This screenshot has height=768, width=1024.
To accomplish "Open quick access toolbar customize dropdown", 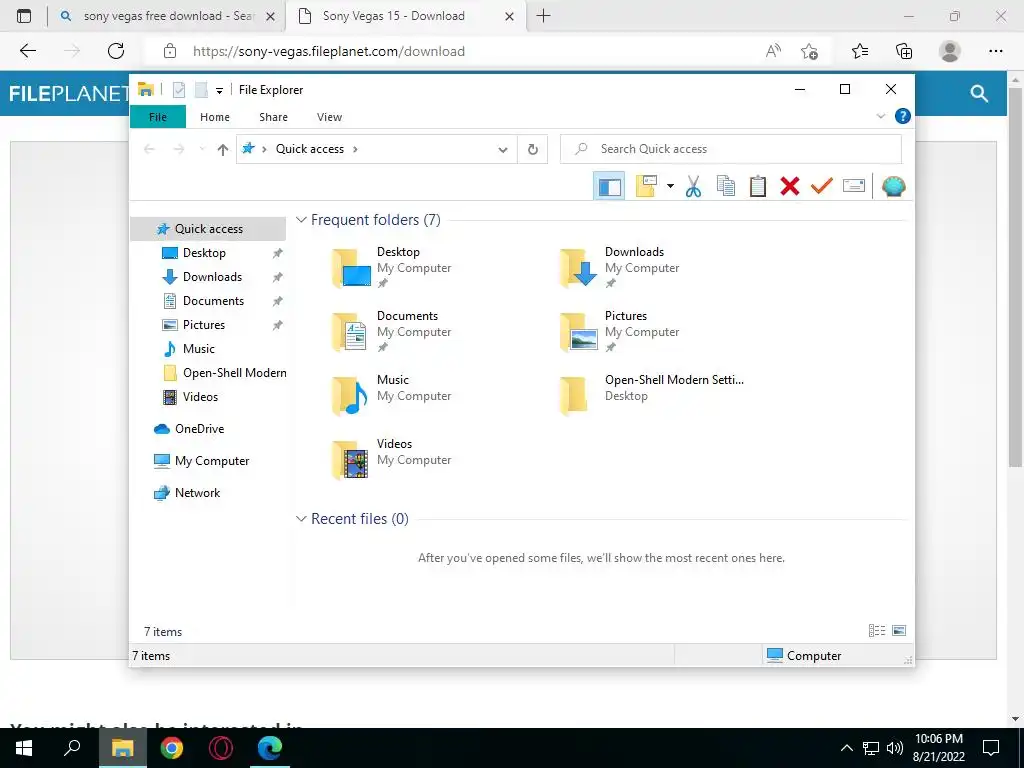I will pyautogui.click(x=219, y=91).
